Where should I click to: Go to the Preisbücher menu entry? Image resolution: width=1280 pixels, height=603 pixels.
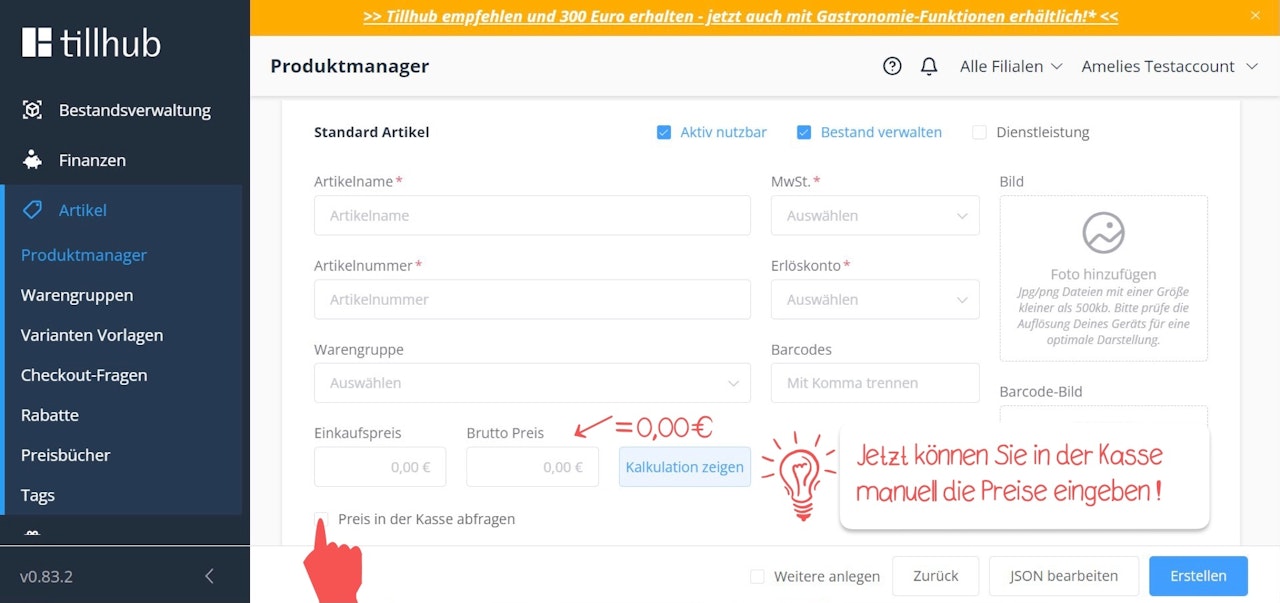[x=65, y=455]
